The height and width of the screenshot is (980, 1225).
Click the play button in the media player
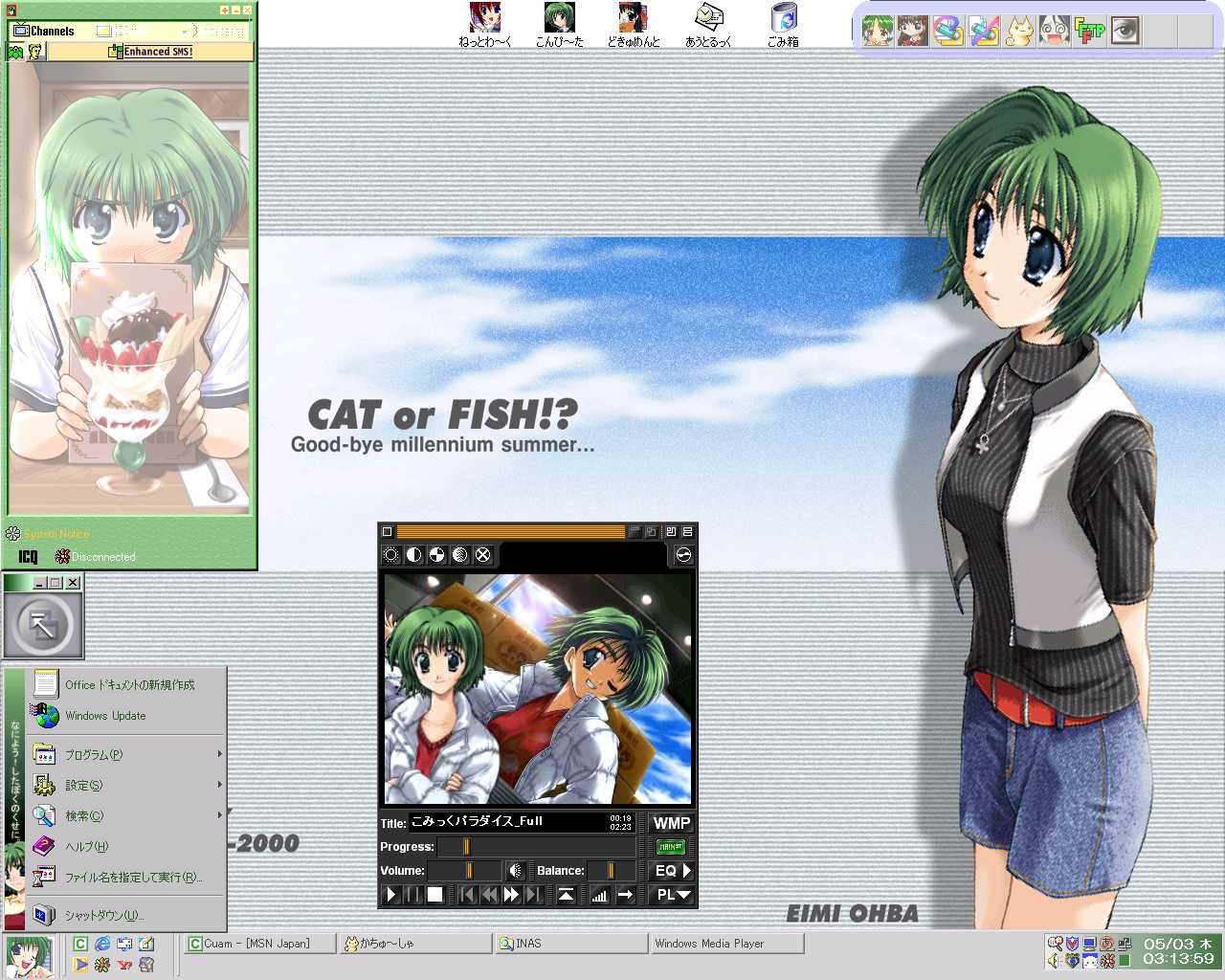point(391,895)
